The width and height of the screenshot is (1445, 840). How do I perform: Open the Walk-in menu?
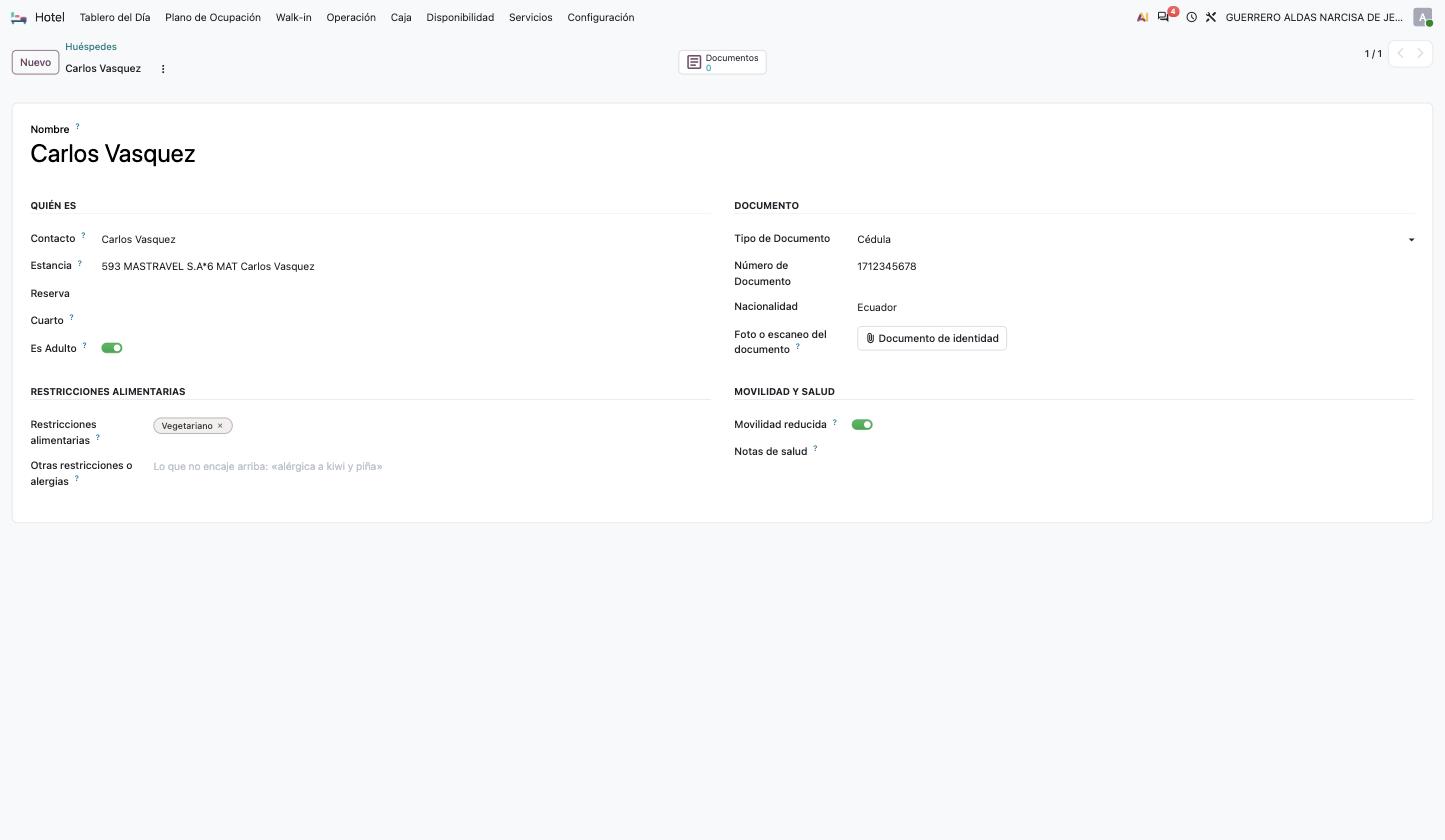click(x=293, y=17)
